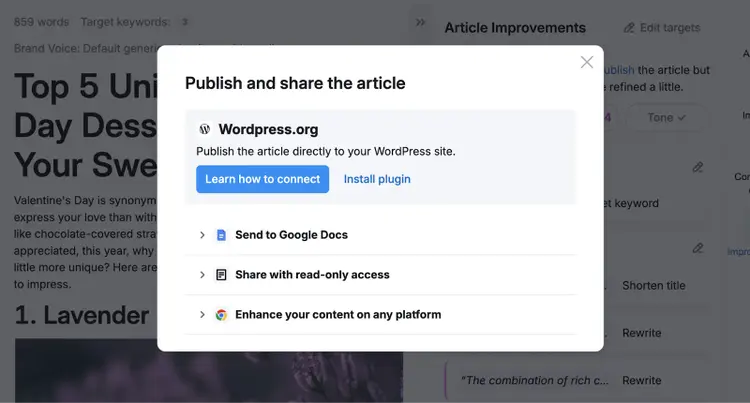This screenshot has width=750, height=403.
Task: Open the Install plugin link
Action: [377, 179]
